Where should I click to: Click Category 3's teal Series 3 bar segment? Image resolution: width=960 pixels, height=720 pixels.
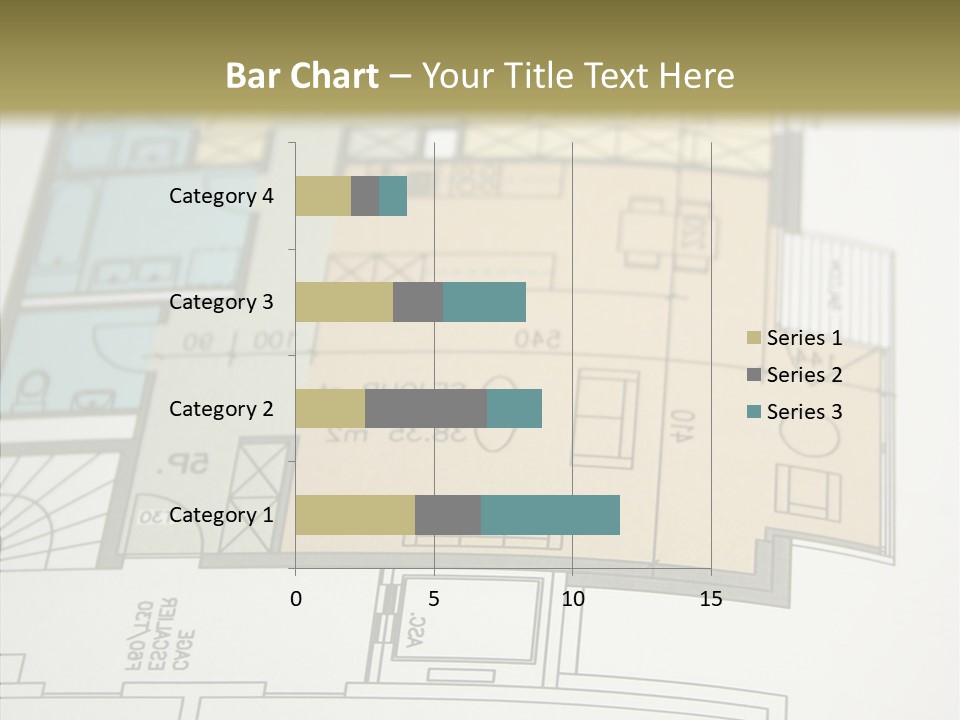pyautogui.click(x=484, y=302)
